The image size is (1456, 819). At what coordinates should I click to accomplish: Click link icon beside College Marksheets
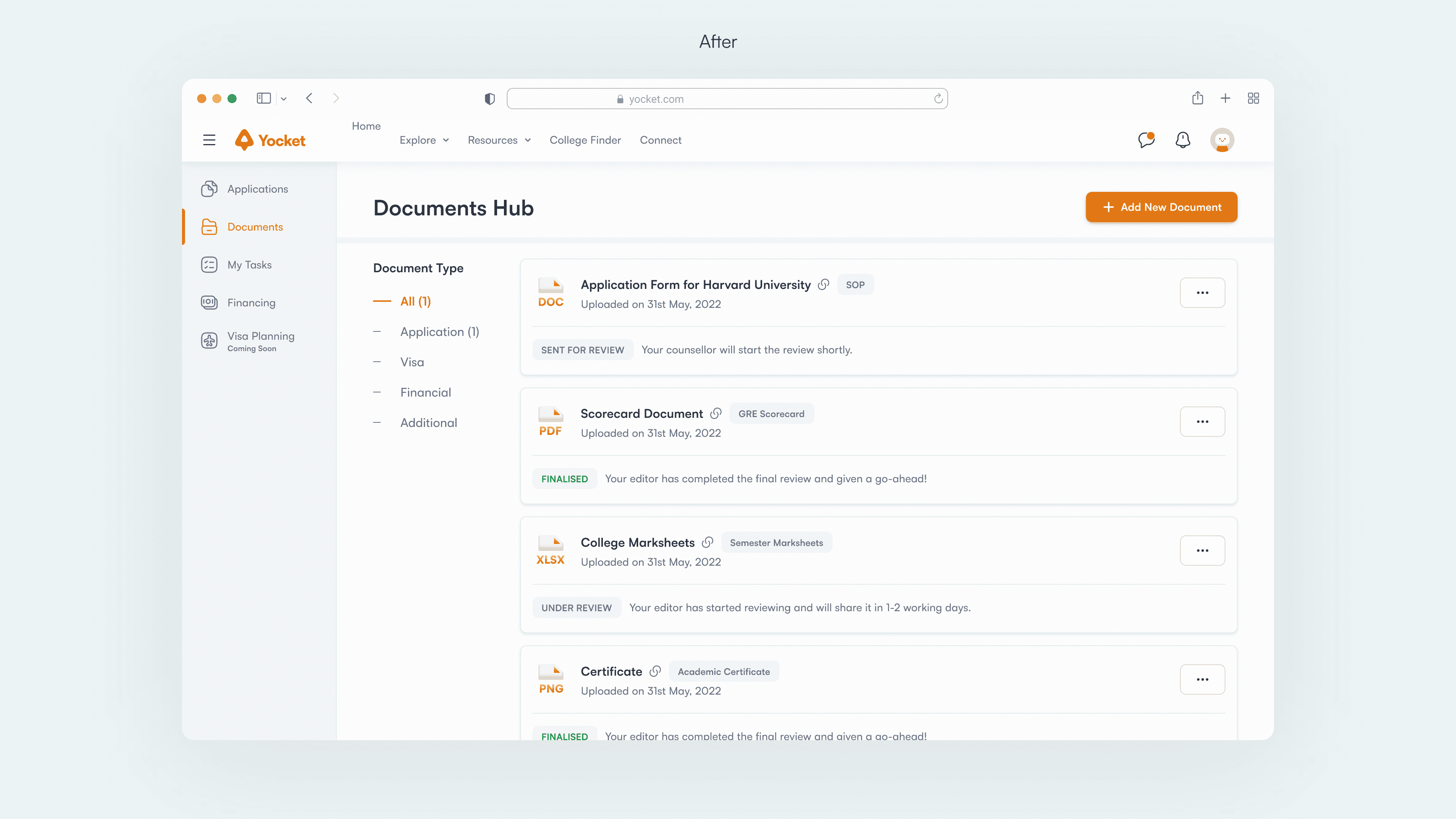(x=707, y=542)
